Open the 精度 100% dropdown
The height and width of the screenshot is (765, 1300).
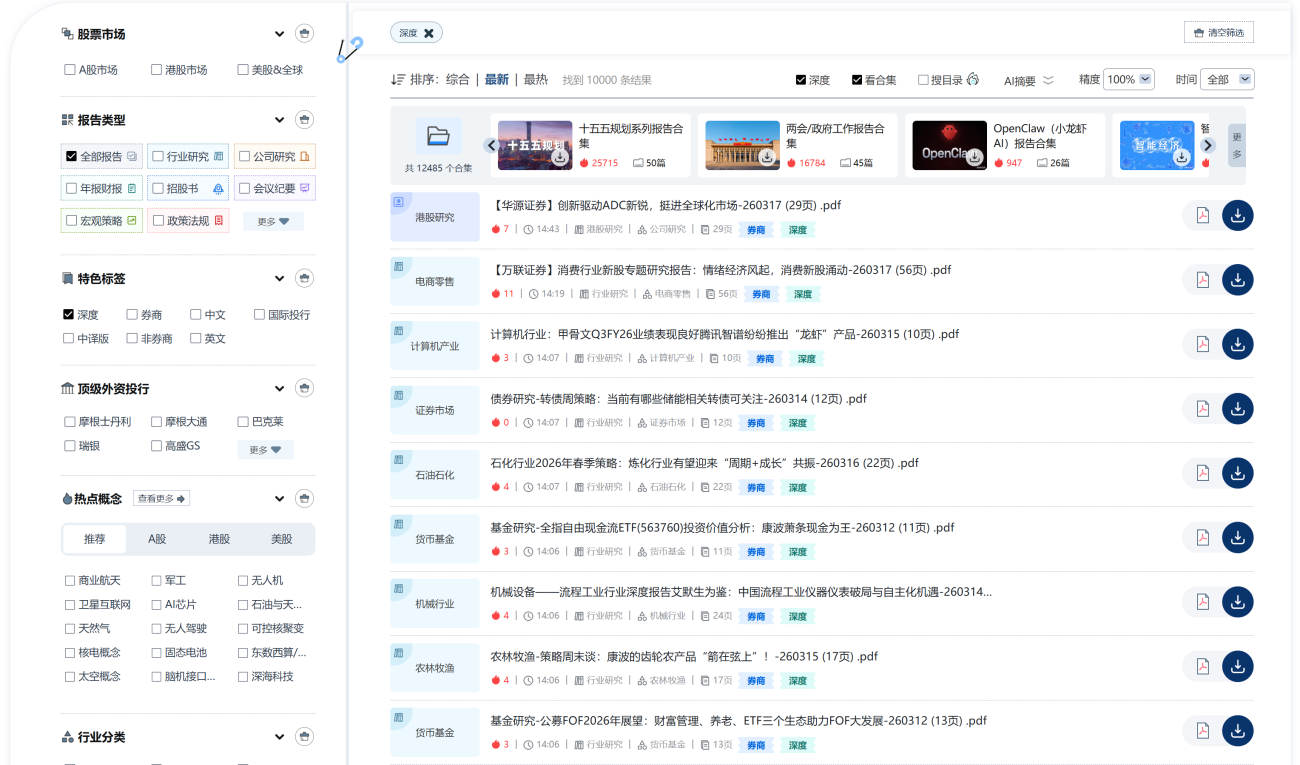pyautogui.click(x=1128, y=80)
